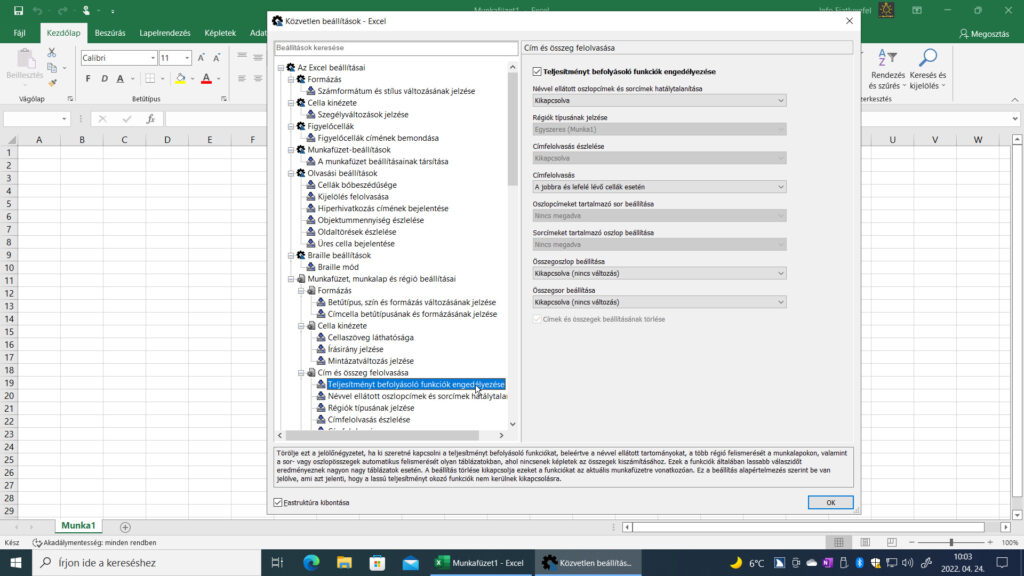This screenshot has height=576, width=1024.
Task: Open the Összegoszlop beállítása dropdown
Action: pos(659,273)
